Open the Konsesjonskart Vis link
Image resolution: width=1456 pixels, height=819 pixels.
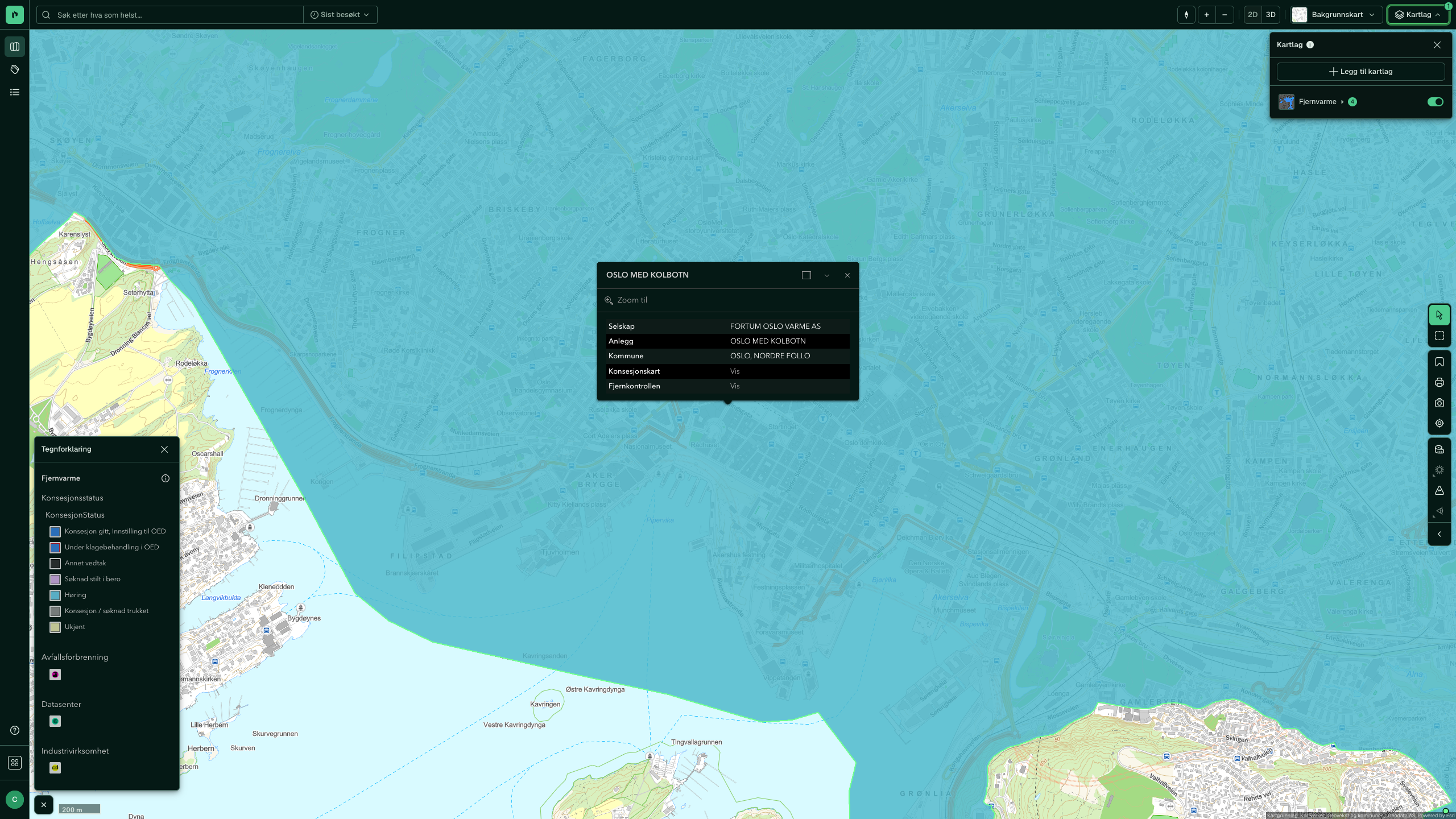pyautogui.click(x=735, y=371)
